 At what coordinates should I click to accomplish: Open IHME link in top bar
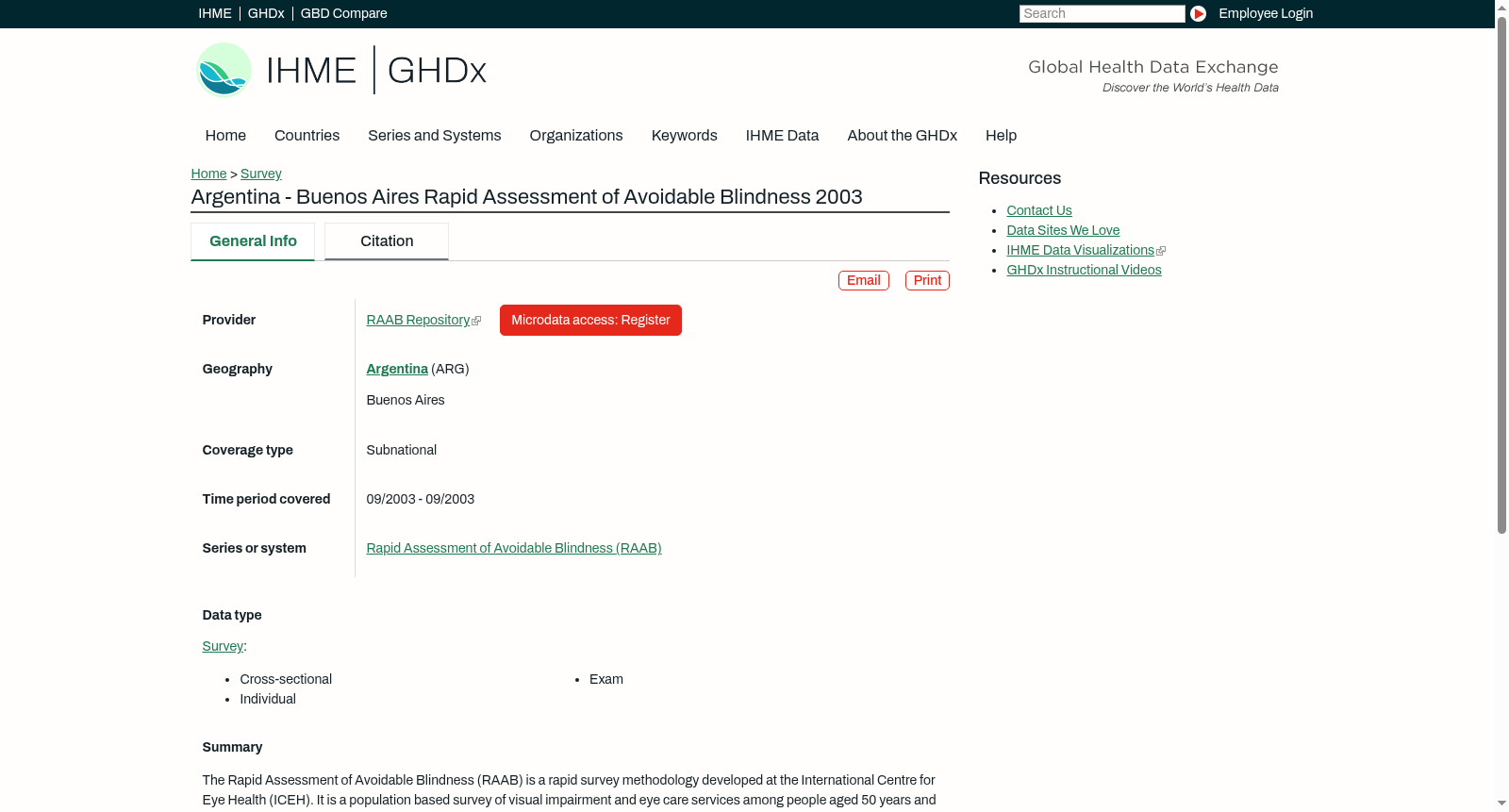tap(215, 13)
